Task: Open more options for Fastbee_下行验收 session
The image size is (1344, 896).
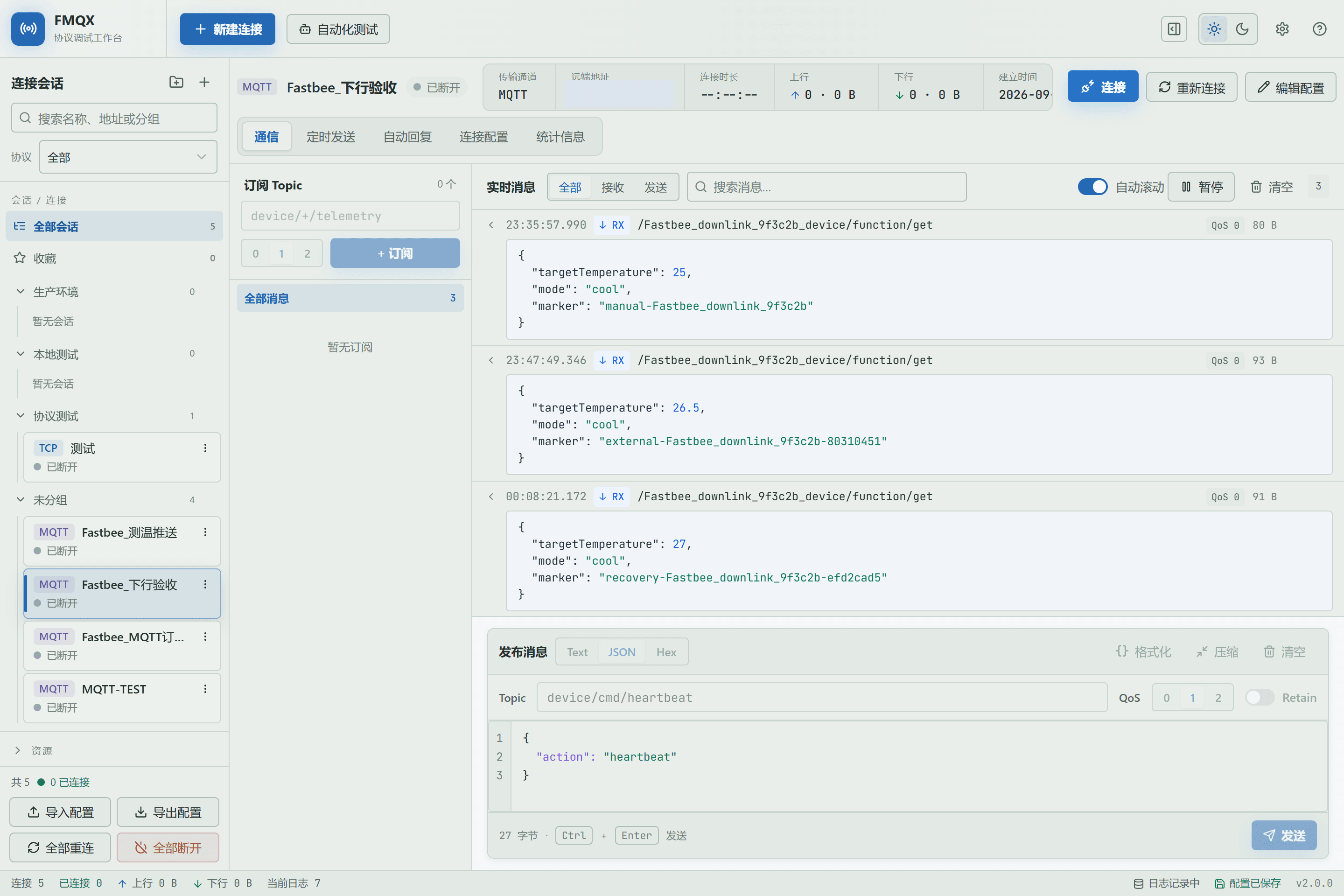Action: coord(205,584)
